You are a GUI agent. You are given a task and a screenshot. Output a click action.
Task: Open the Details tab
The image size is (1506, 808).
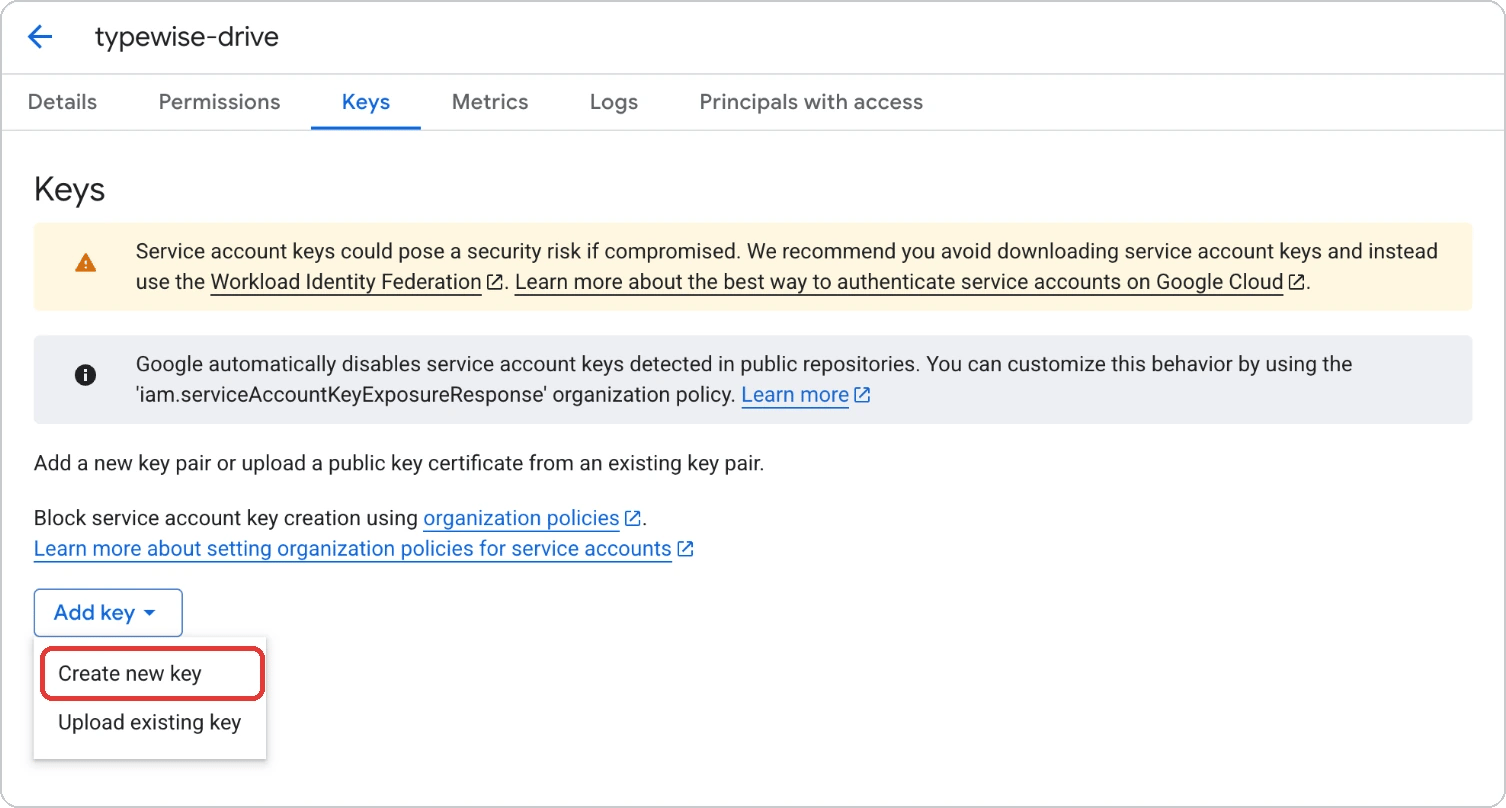[x=63, y=102]
